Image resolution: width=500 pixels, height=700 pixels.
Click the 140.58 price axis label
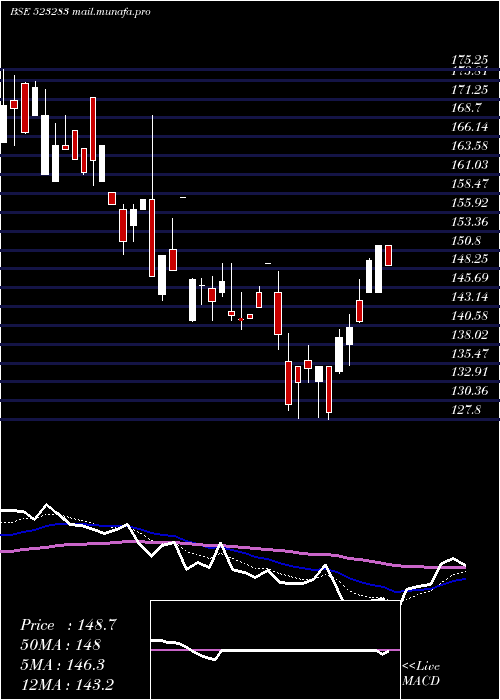click(469, 317)
